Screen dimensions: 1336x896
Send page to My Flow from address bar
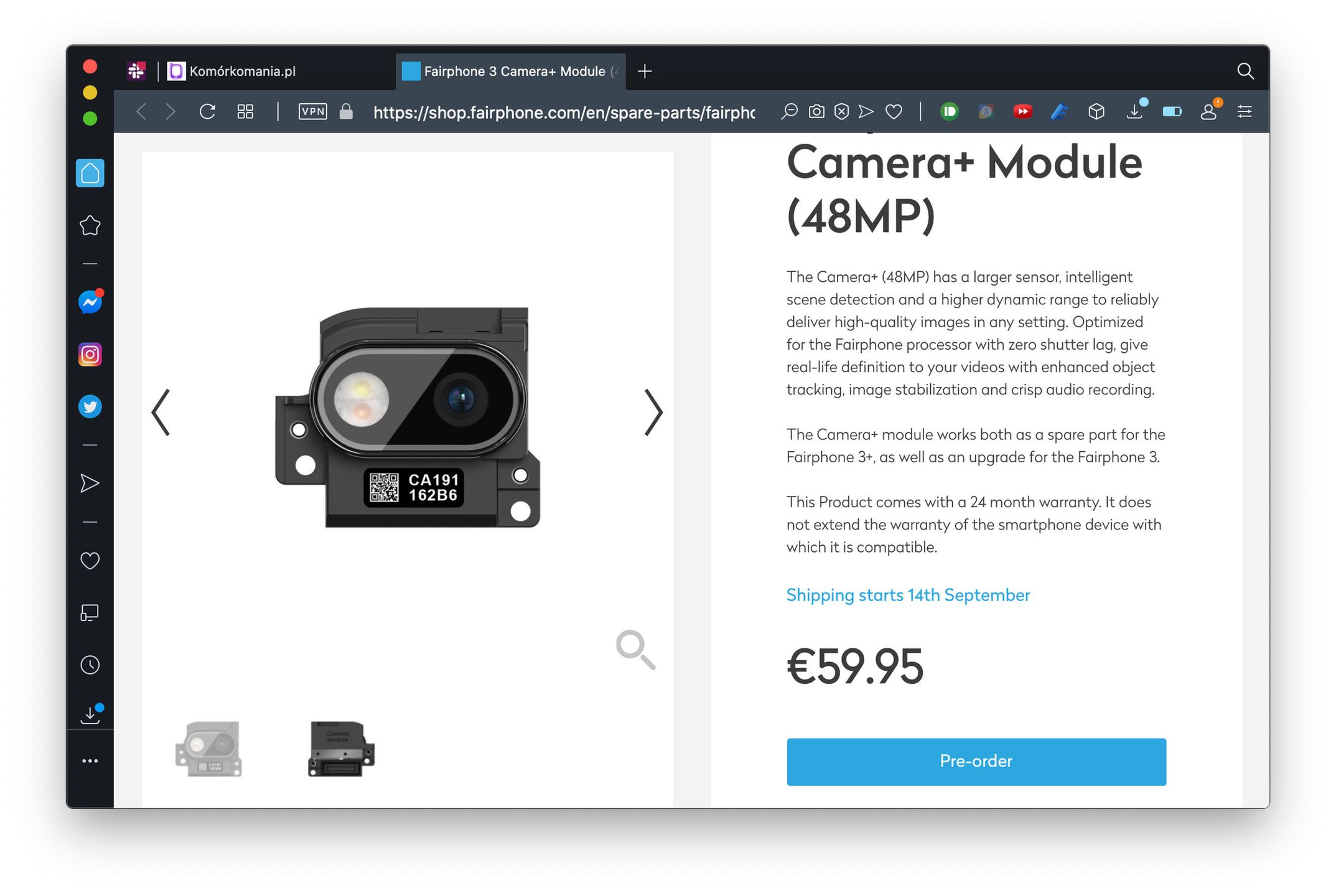tap(866, 111)
